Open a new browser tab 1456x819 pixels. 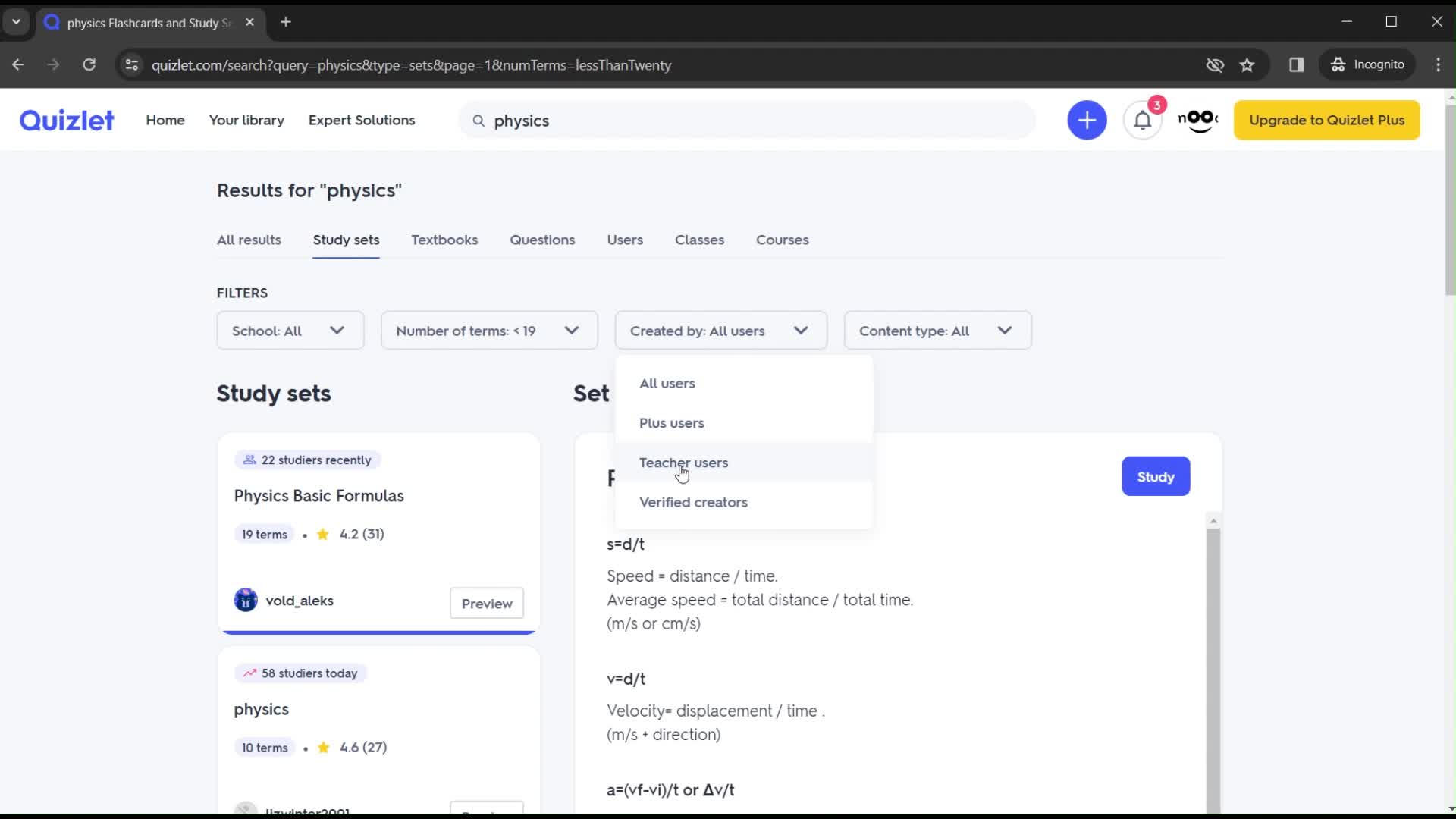click(x=286, y=22)
